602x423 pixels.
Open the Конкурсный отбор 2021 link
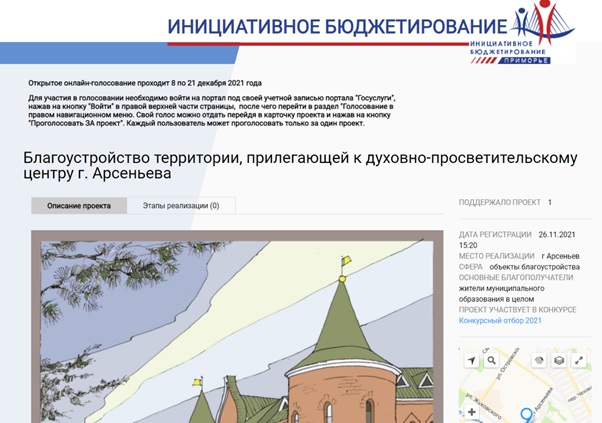tap(499, 320)
